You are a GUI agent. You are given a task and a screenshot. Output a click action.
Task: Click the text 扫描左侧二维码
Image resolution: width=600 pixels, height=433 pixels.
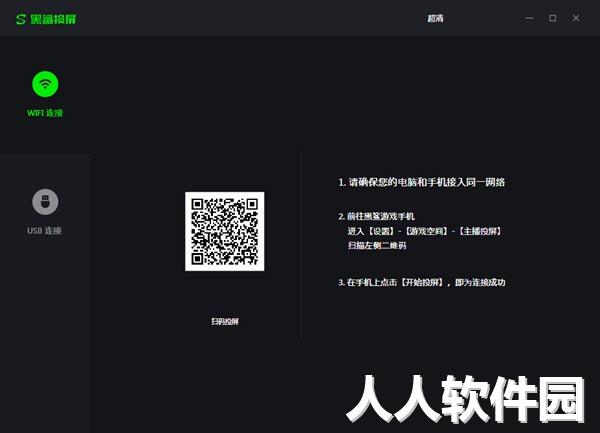(377, 246)
